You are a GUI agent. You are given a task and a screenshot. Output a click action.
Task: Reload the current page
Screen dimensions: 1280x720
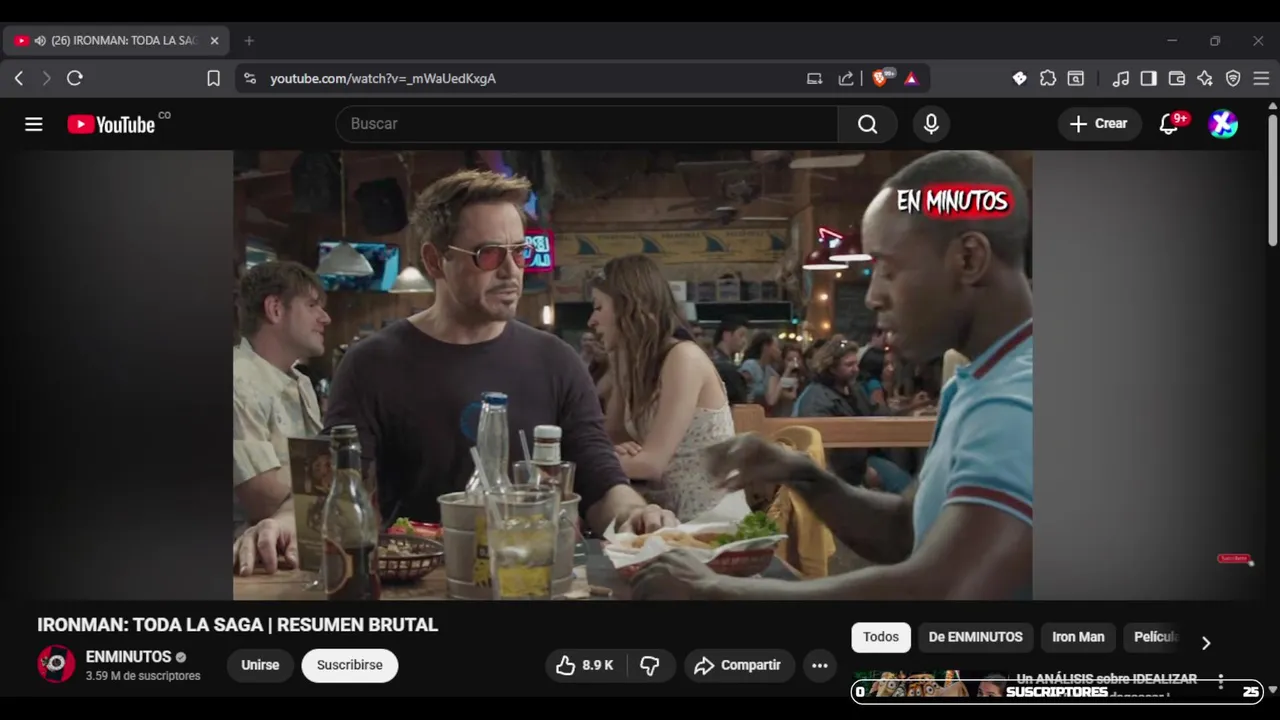pyautogui.click(x=74, y=78)
